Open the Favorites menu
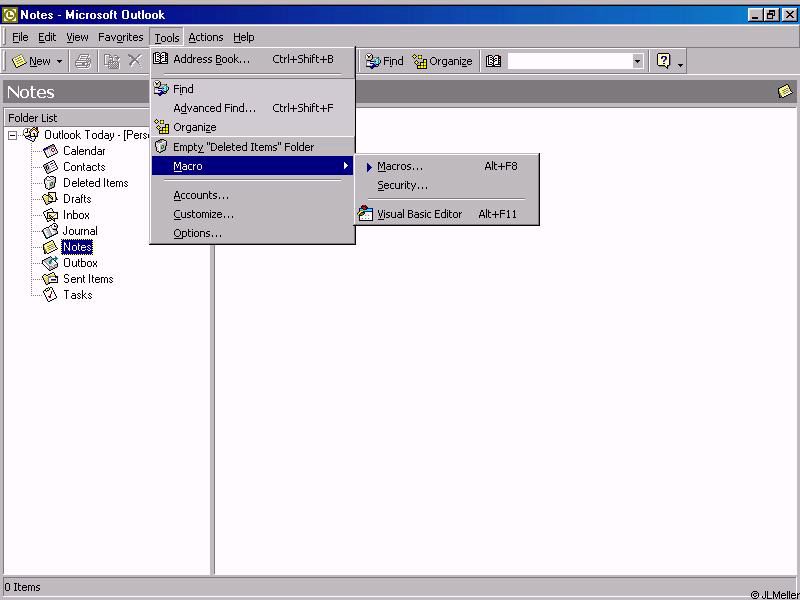Image resolution: width=800 pixels, height=600 pixels. [x=120, y=37]
